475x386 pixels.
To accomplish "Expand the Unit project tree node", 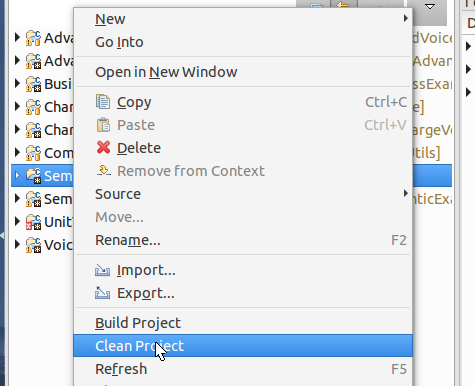I will pos(17,221).
